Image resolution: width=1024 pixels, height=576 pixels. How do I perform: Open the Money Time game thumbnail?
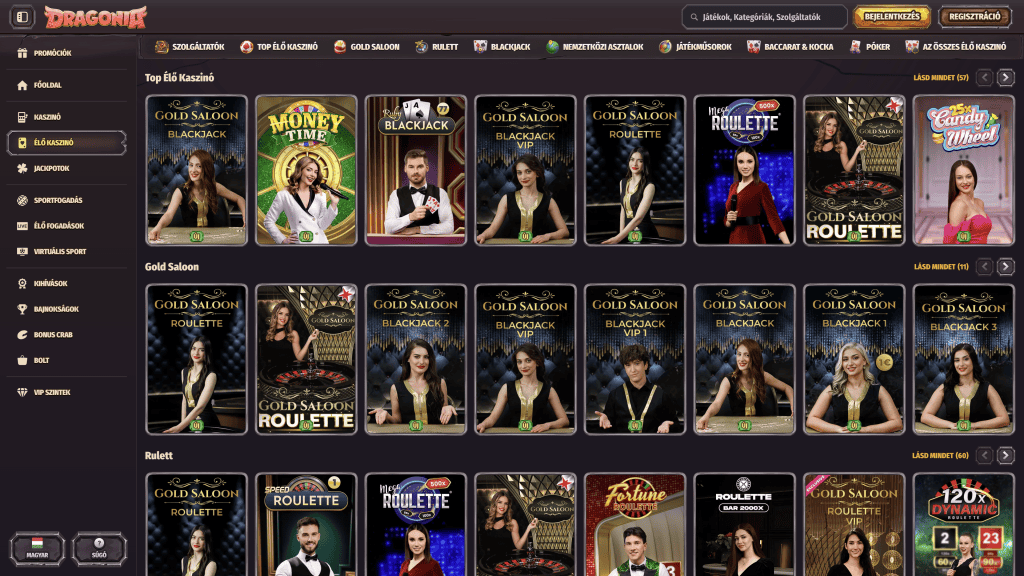tap(306, 170)
